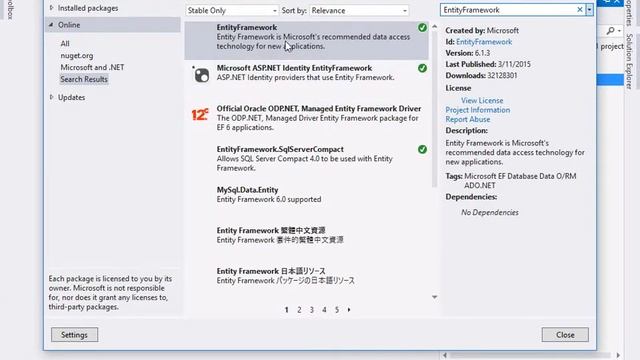The image size is (640, 360).
Task: Click the package list scroll down arrow
Action: click(435, 297)
